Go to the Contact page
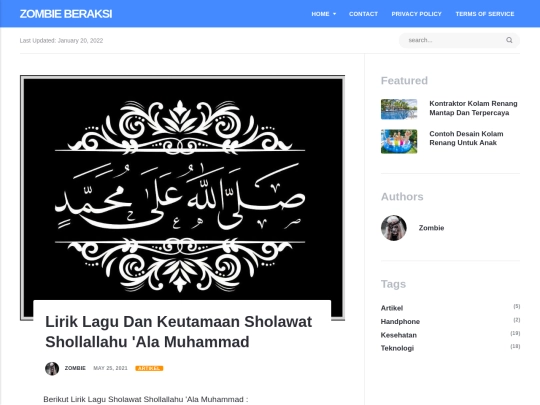The image size is (540, 405). 363,14
